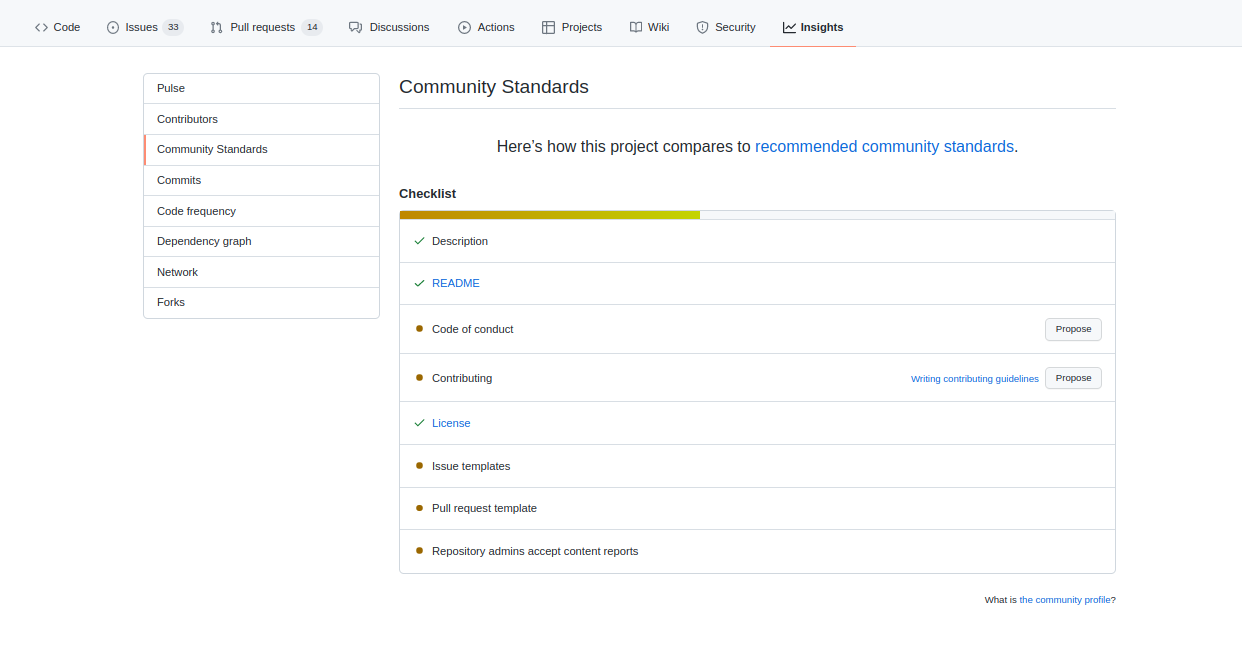1242x652 pixels.
Task: Click the Projects table icon
Action: pyautogui.click(x=548, y=27)
